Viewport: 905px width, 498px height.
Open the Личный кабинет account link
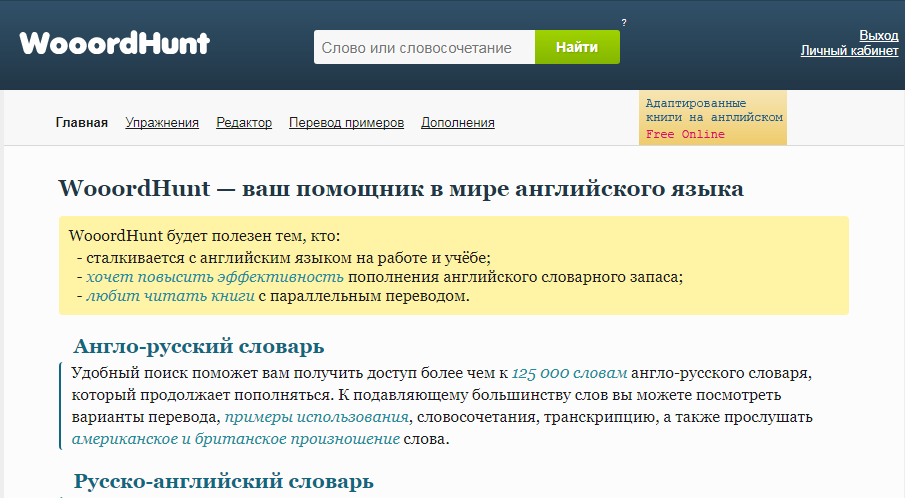coord(849,51)
